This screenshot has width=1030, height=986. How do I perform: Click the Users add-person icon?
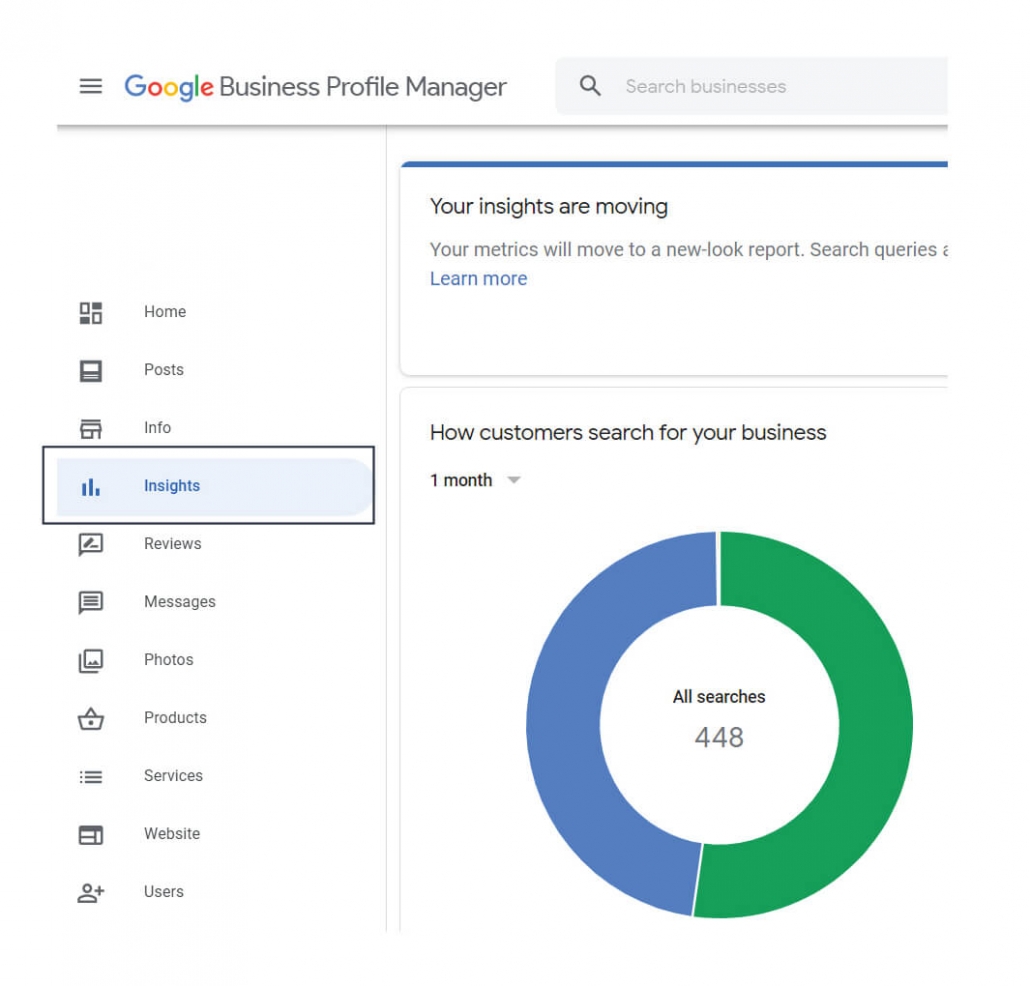coord(90,892)
